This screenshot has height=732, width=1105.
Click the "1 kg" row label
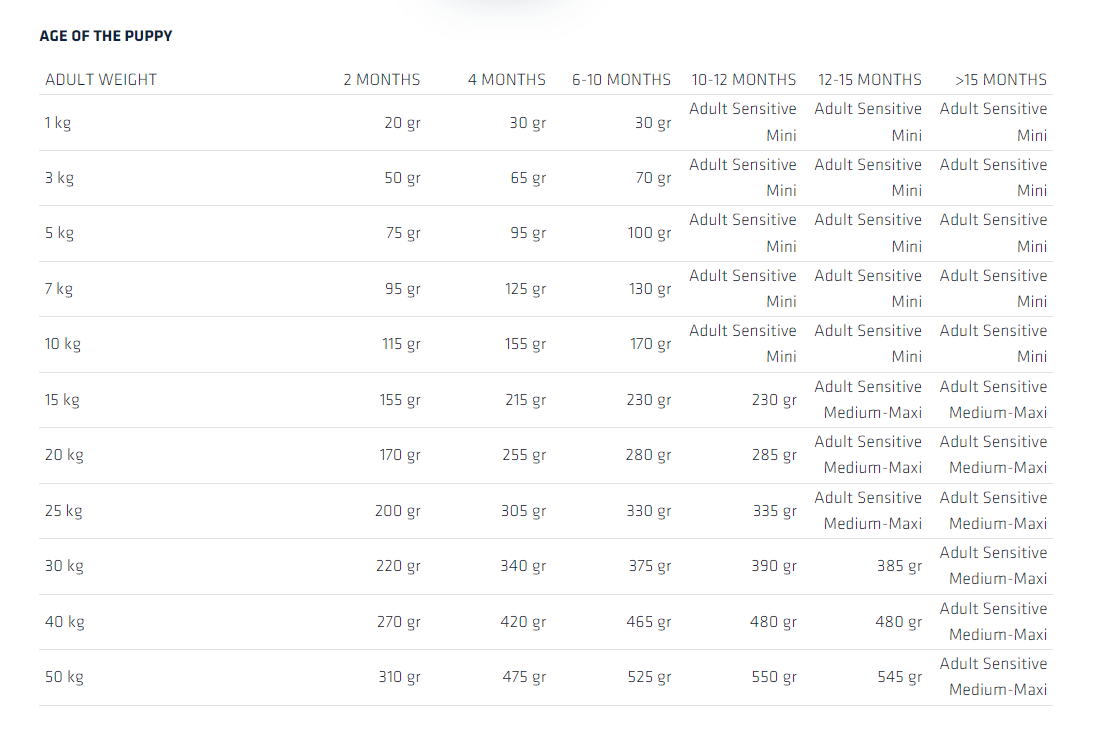58,123
